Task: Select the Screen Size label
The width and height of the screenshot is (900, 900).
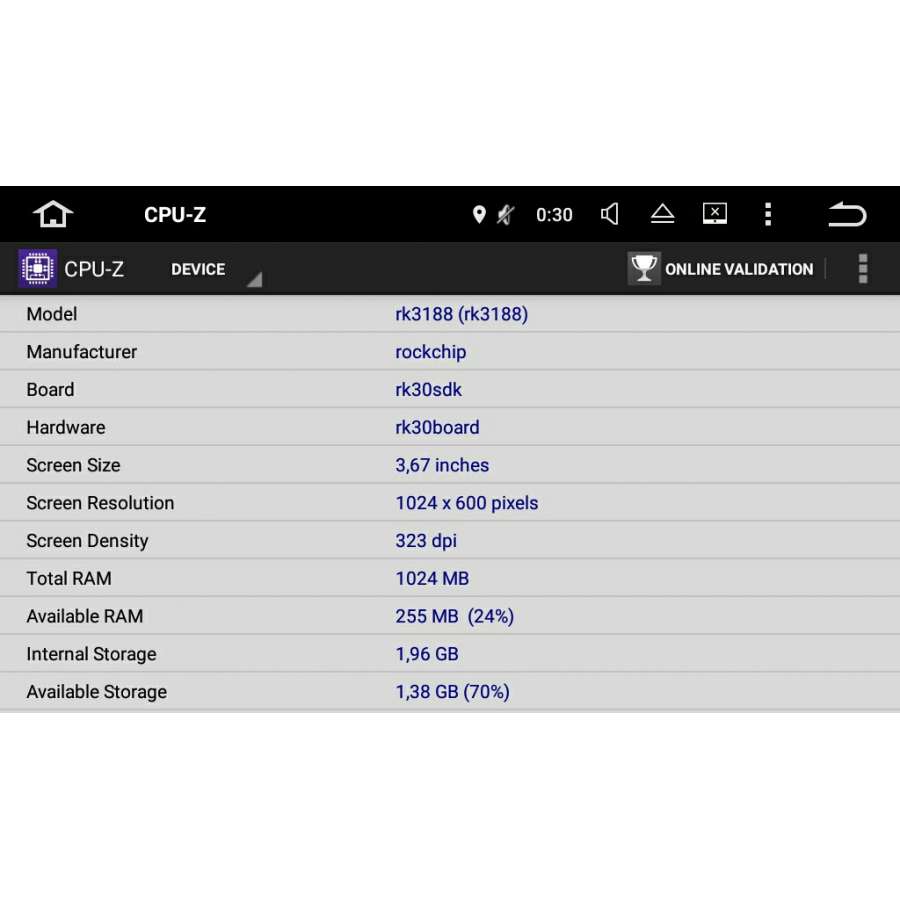Action: coord(73,465)
